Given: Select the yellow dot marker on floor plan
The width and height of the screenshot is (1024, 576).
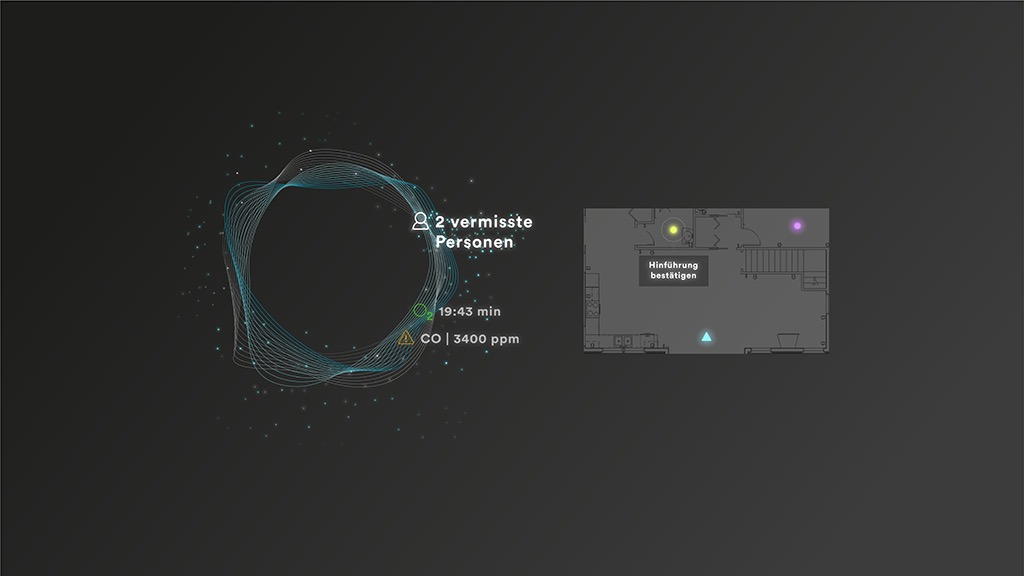Looking at the screenshot, I should [x=673, y=230].
